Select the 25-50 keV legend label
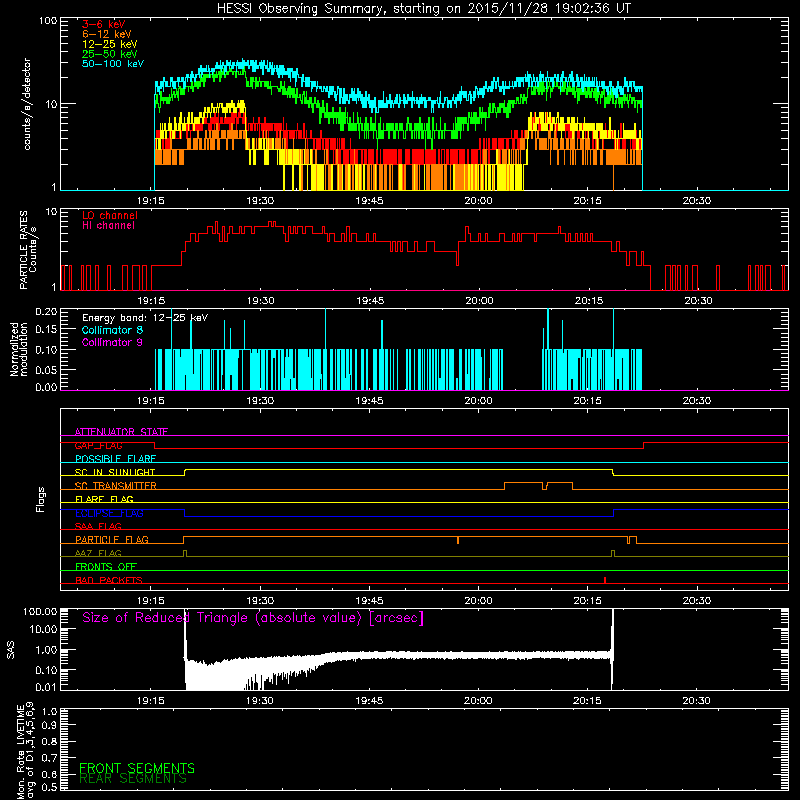The width and height of the screenshot is (800, 800). (x=110, y=54)
